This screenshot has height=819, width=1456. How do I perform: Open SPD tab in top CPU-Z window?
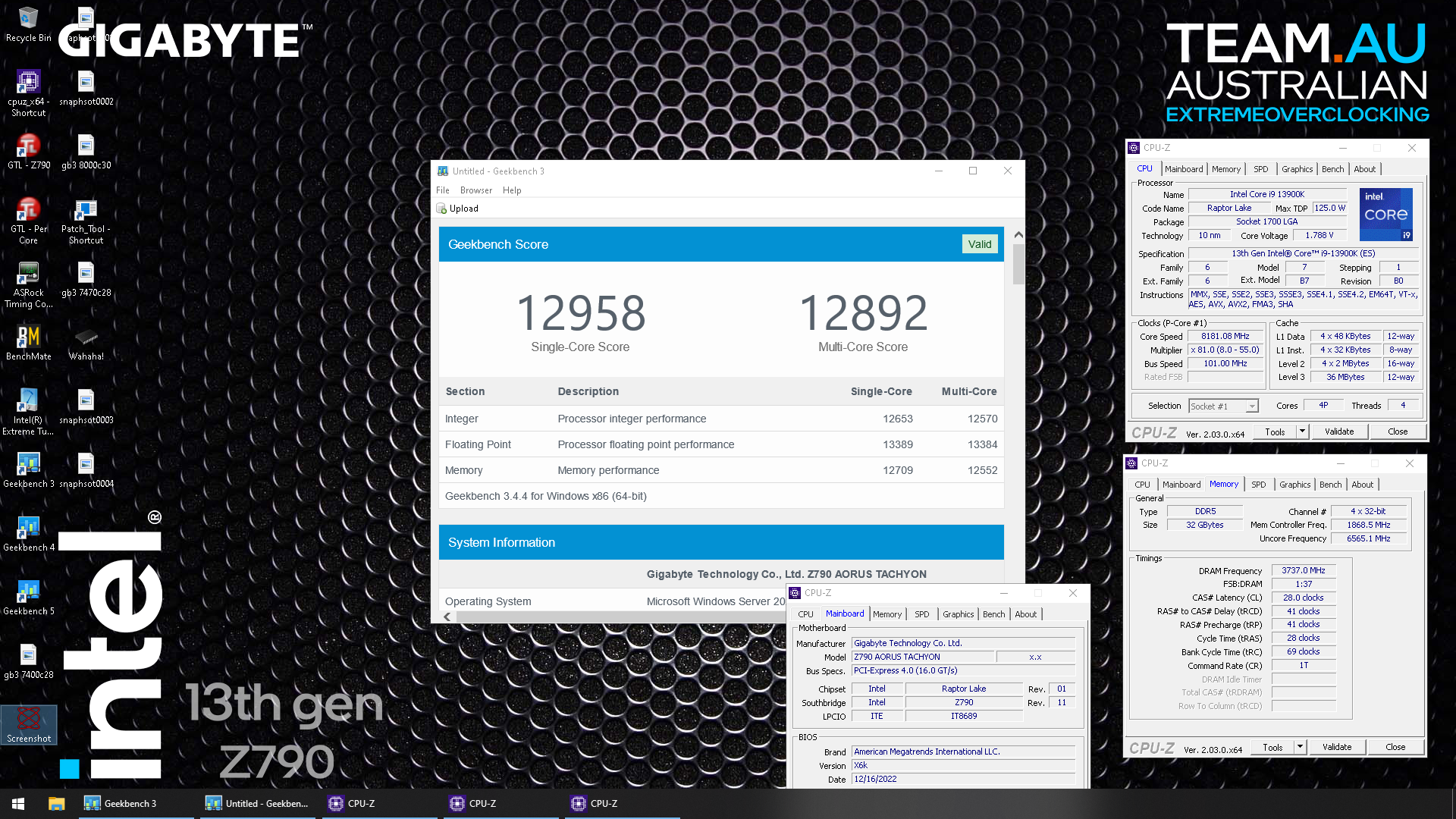tap(1260, 169)
